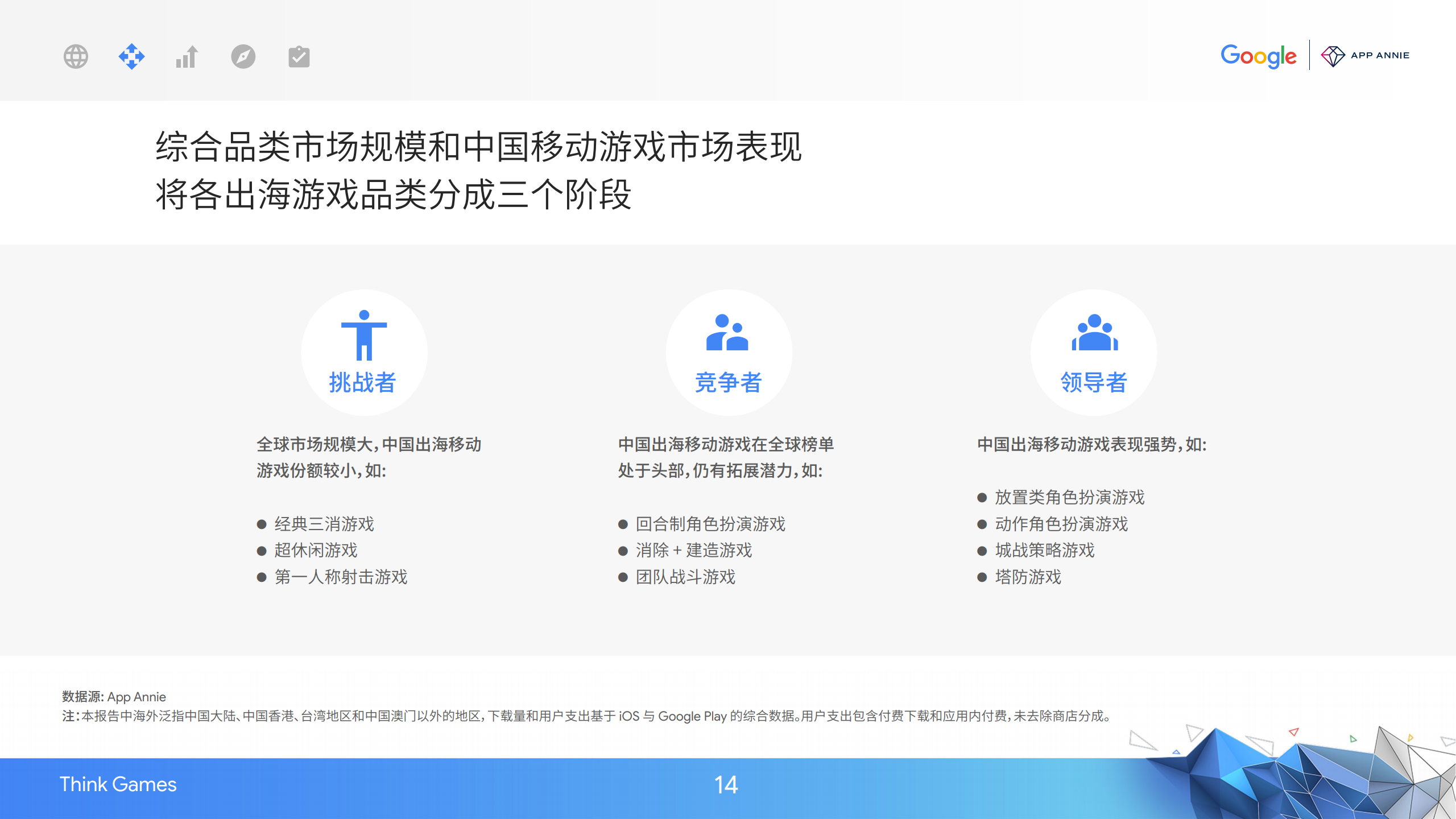1456x819 pixels.
Task: Click the Think Games footer text
Action: pos(118,784)
